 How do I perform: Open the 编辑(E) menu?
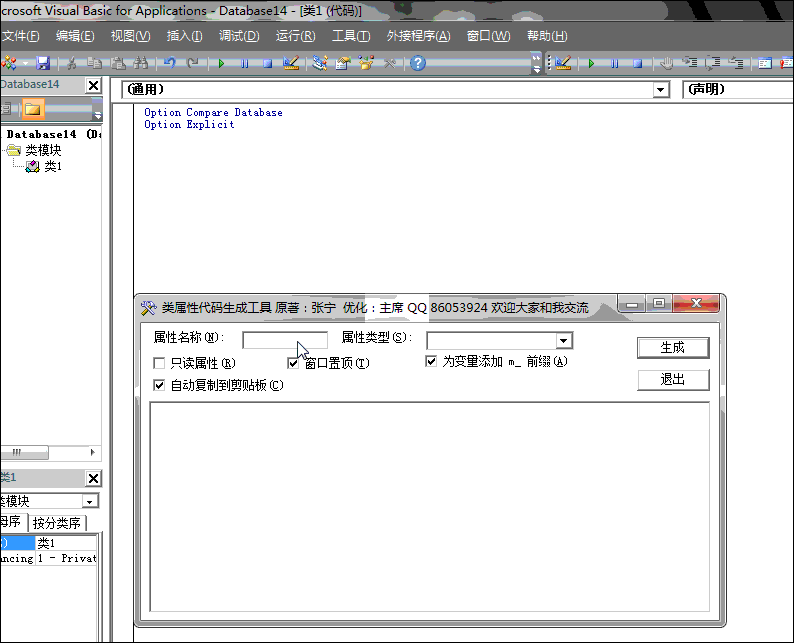[x=75, y=36]
